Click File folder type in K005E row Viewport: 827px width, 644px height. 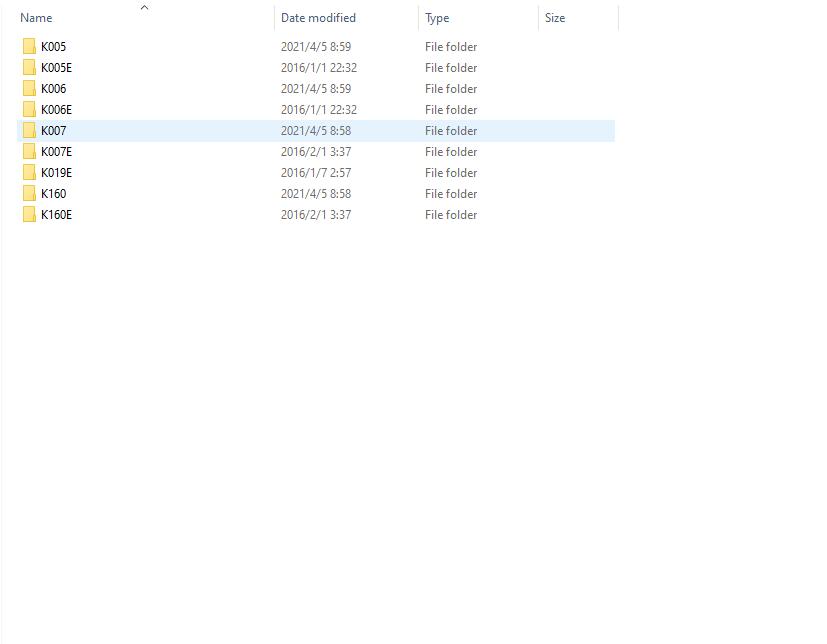[451, 68]
